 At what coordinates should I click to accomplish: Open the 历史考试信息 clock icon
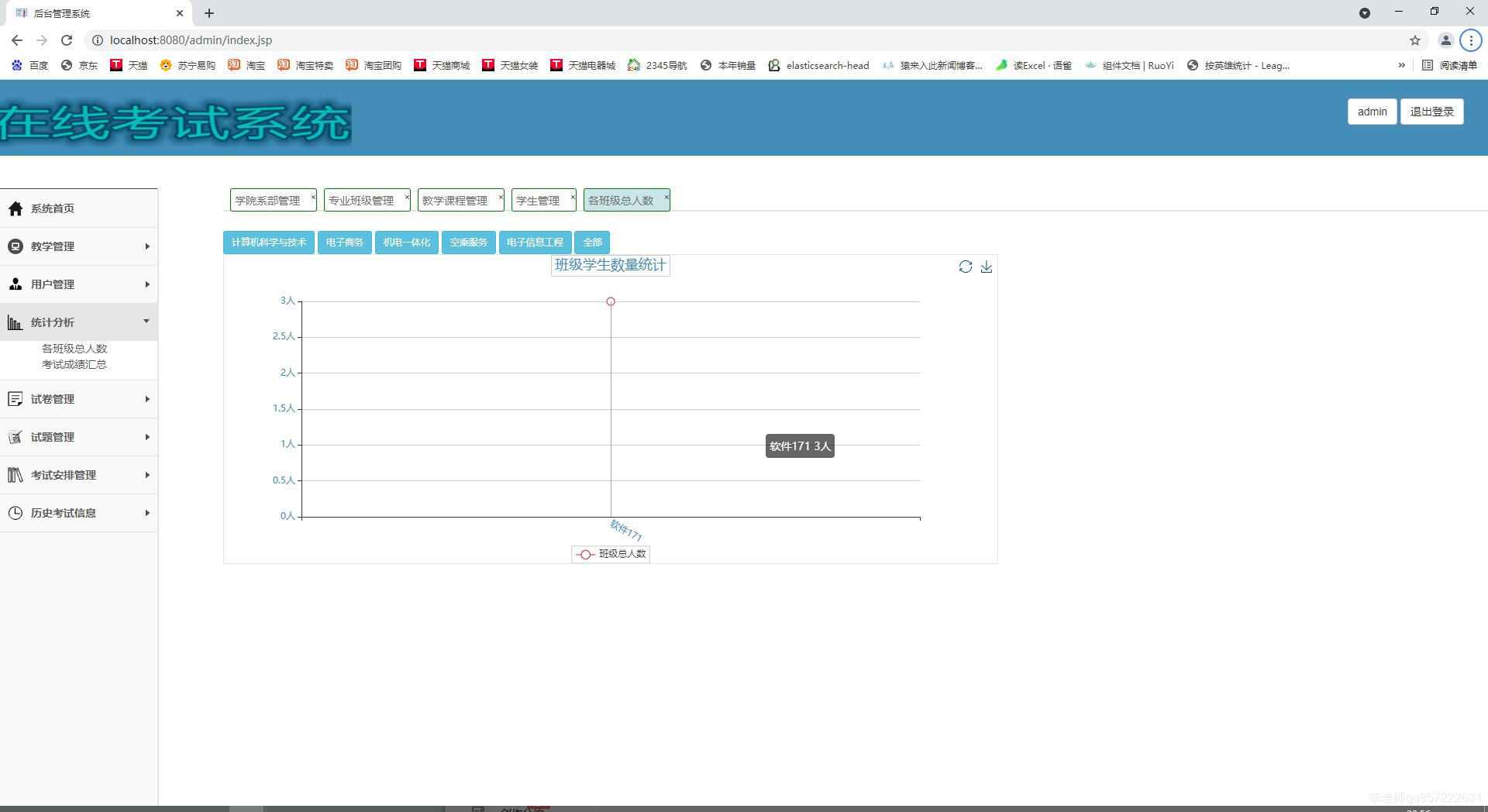pos(15,512)
